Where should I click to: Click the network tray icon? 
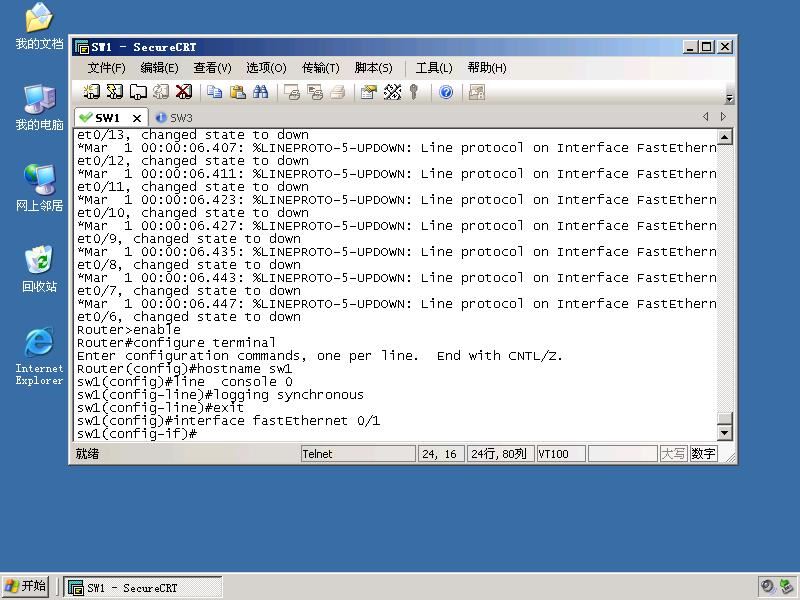pos(786,587)
